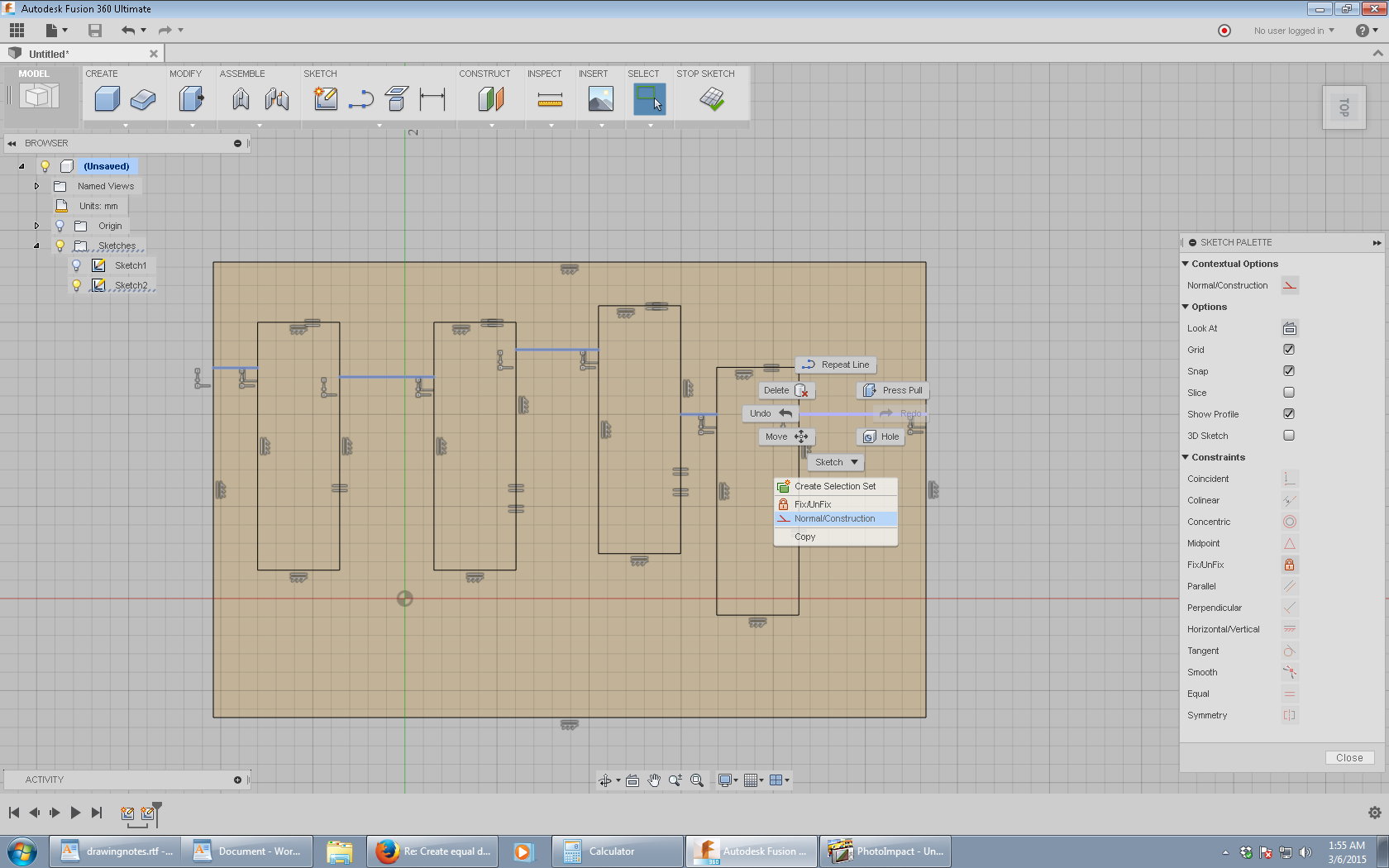The image size is (1389, 868).
Task: Click the Select window selection icon
Action: (x=650, y=99)
